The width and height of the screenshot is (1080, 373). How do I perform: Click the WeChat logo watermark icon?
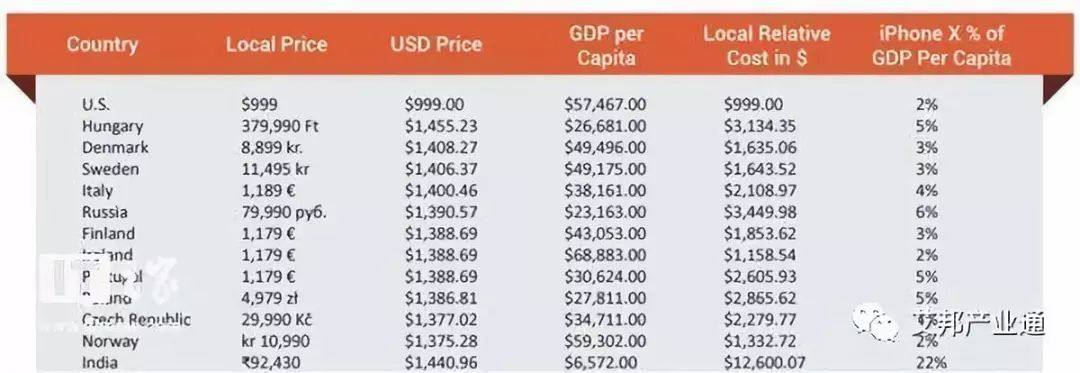pyautogui.click(x=875, y=323)
